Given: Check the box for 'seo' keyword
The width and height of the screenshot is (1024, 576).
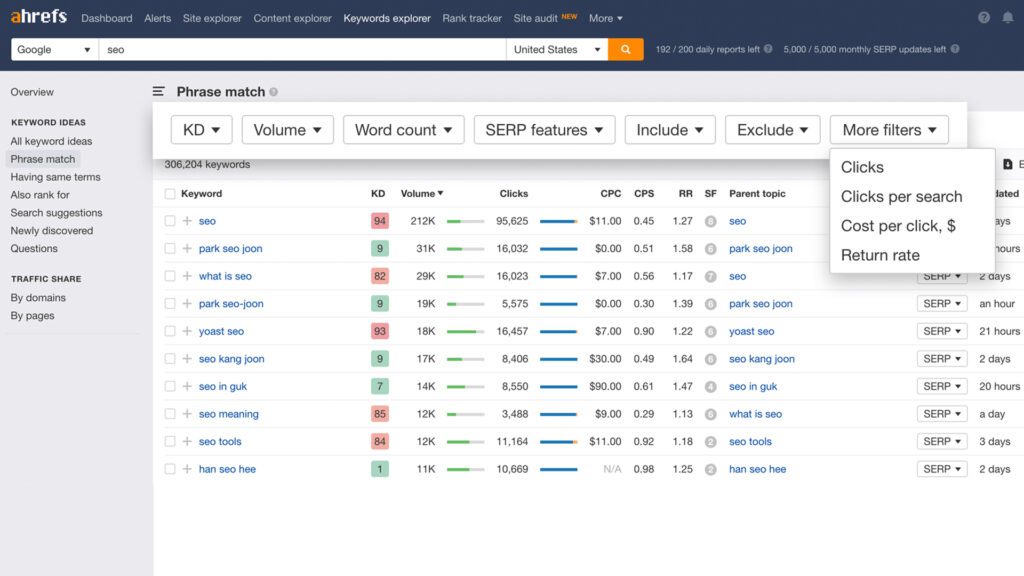Looking at the screenshot, I should 170,221.
